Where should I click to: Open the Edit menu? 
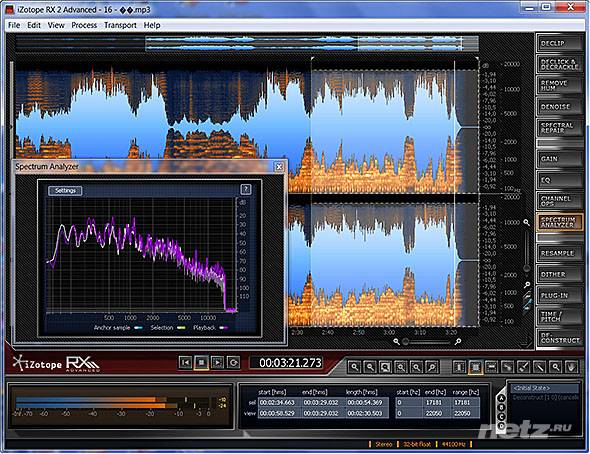click(x=33, y=25)
